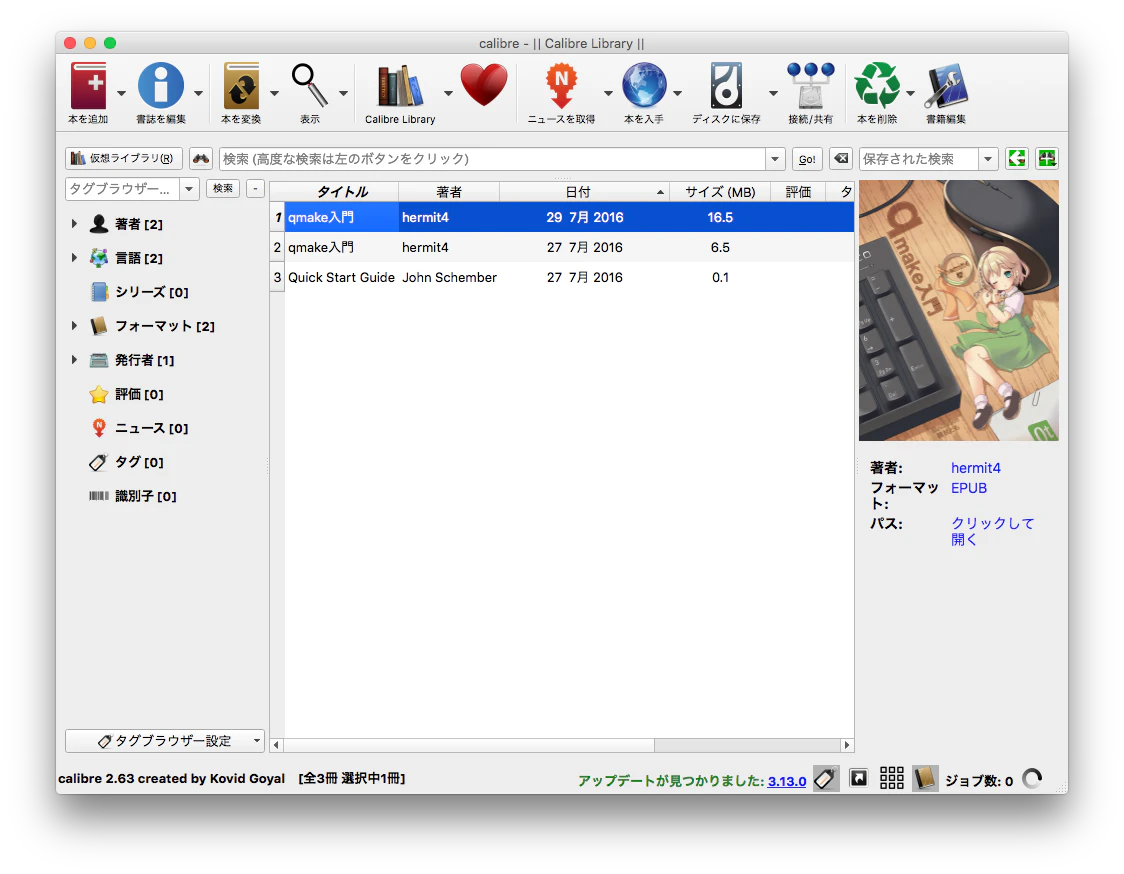Open the タグブラウザー設定 dropdown
Viewport: 1124px width, 874px height.
[165, 741]
